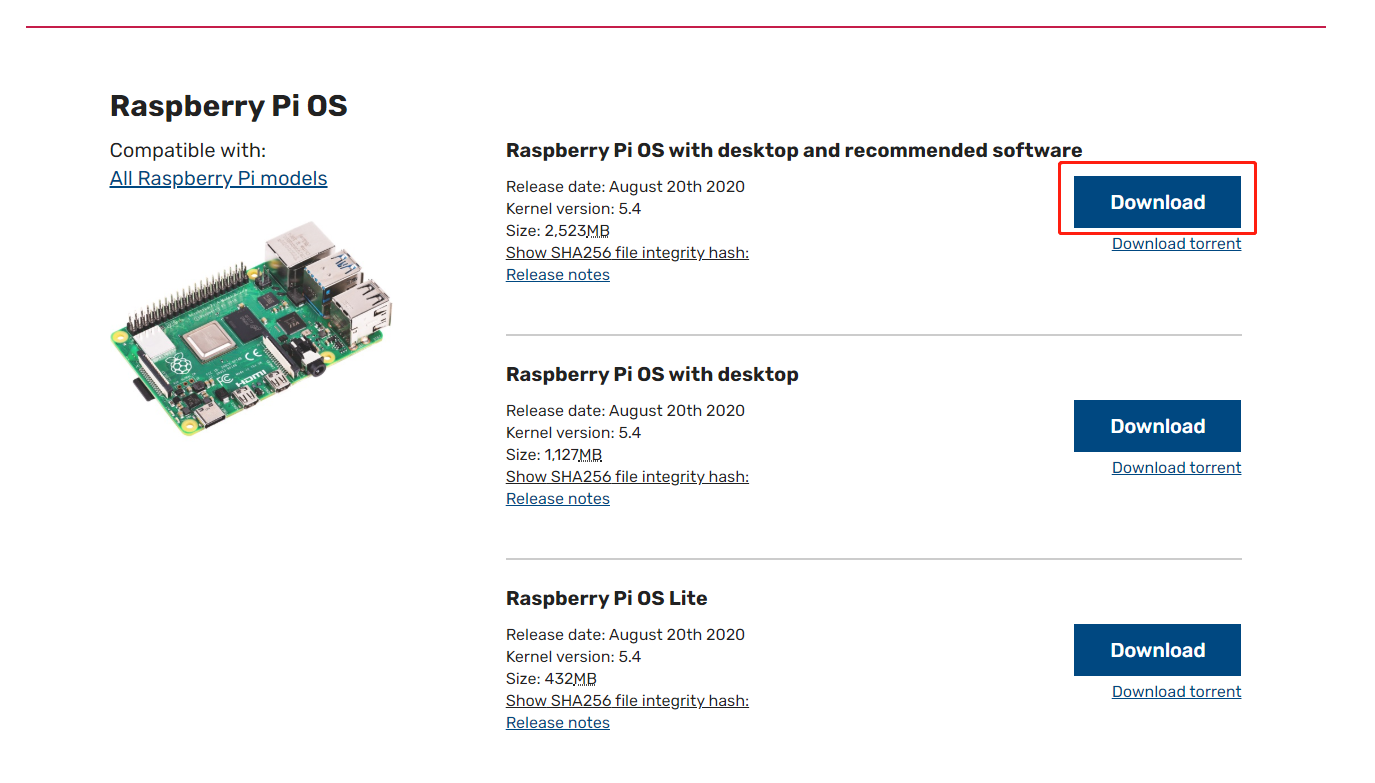The height and width of the screenshot is (783, 1375).
Task: Click the Raspberry Pi OS page heading
Action: coord(229,106)
